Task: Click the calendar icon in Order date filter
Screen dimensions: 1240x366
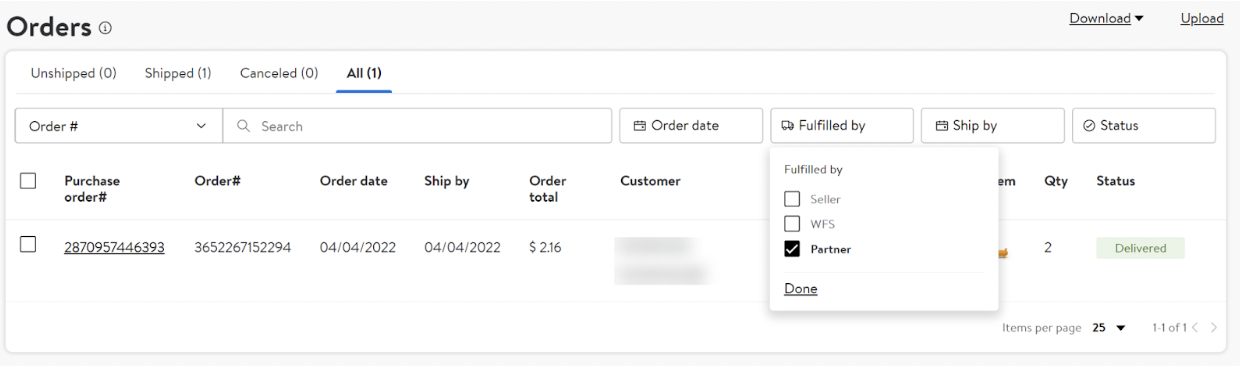Action: (x=640, y=126)
